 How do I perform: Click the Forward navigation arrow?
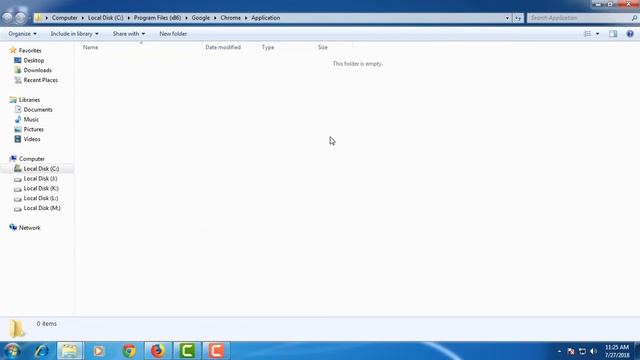point(20,18)
